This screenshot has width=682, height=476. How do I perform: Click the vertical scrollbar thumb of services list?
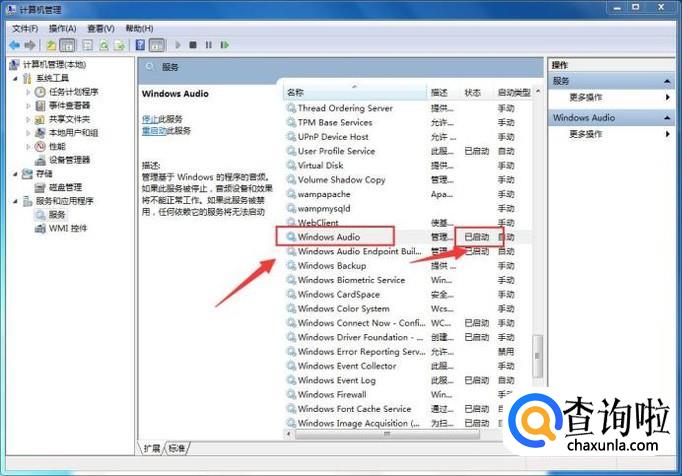click(538, 355)
